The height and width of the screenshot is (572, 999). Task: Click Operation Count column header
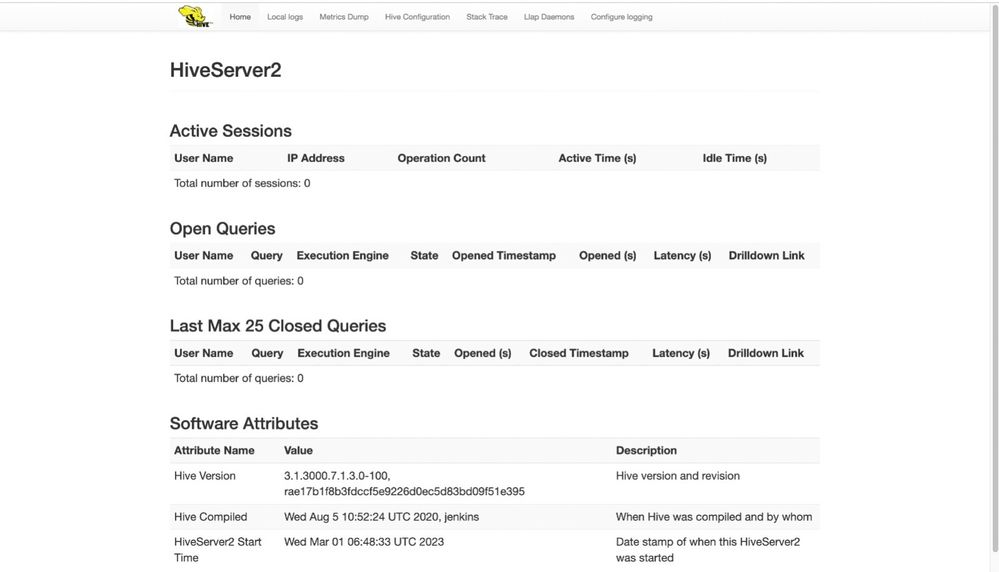(442, 158)
